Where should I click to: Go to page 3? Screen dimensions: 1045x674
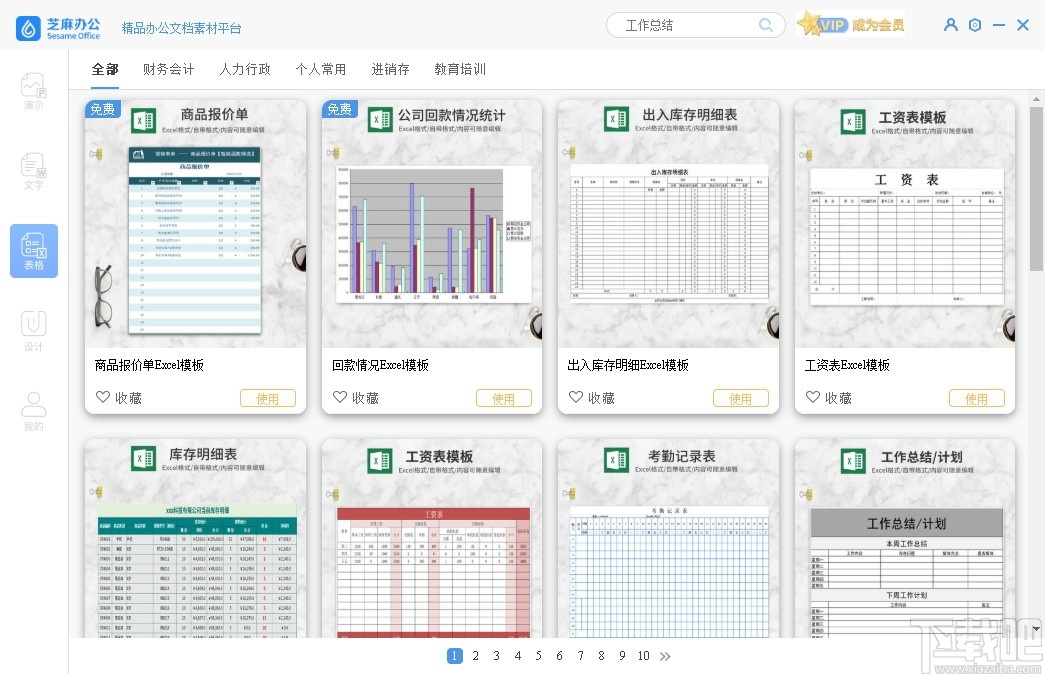497,656
